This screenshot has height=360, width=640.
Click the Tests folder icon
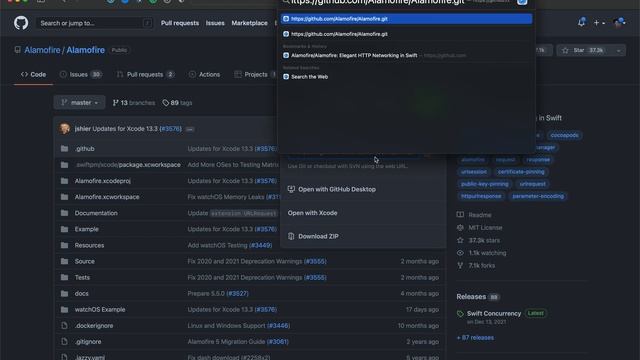click(64, 277)
